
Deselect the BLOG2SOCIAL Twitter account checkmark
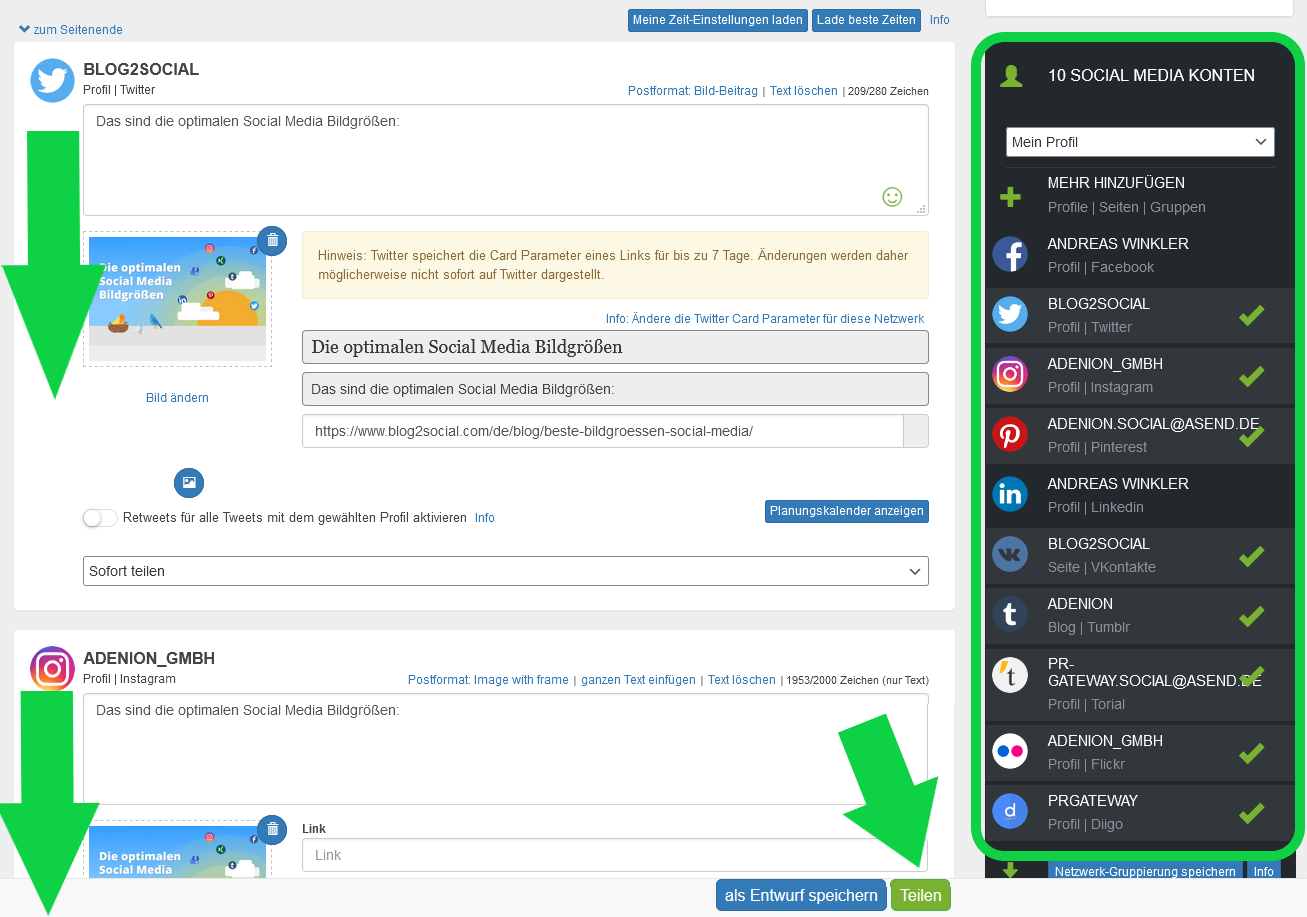click(x=1251, y=315)
